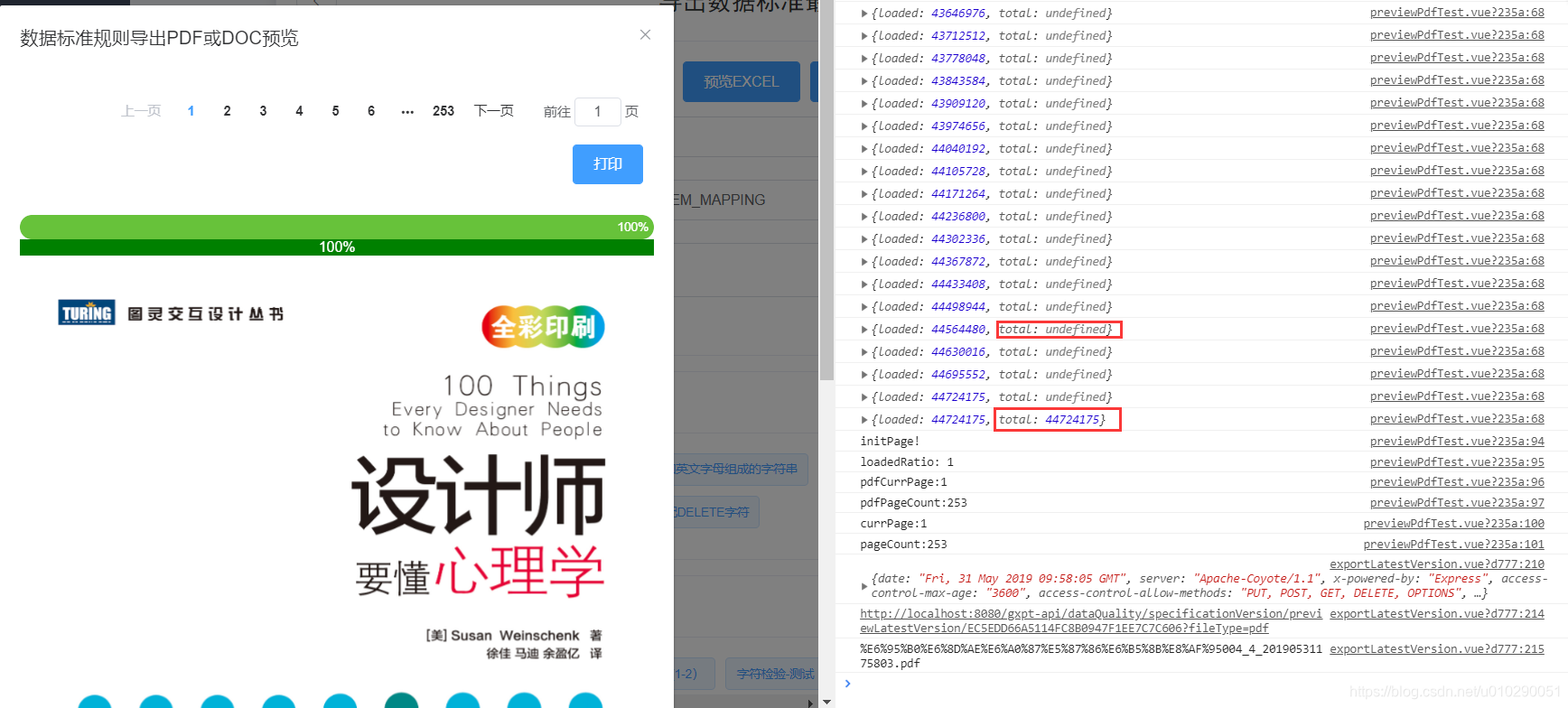This screenshot has height=708, width=1568.
Task: Expand console object loaded 44040192
Action: 864,149
